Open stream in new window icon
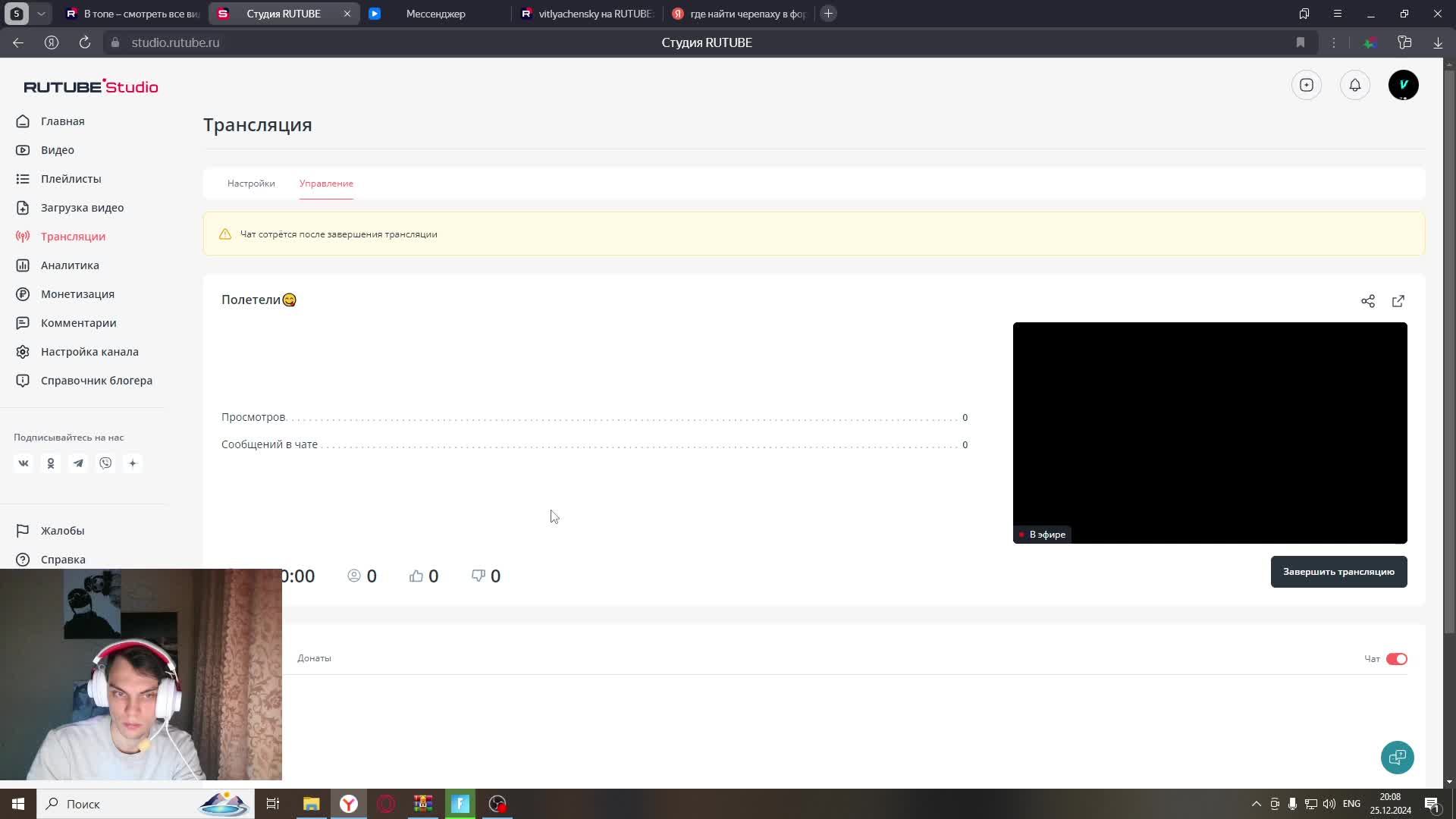The width and height of the screenshot is (1456, 819). pos(1398,301)
